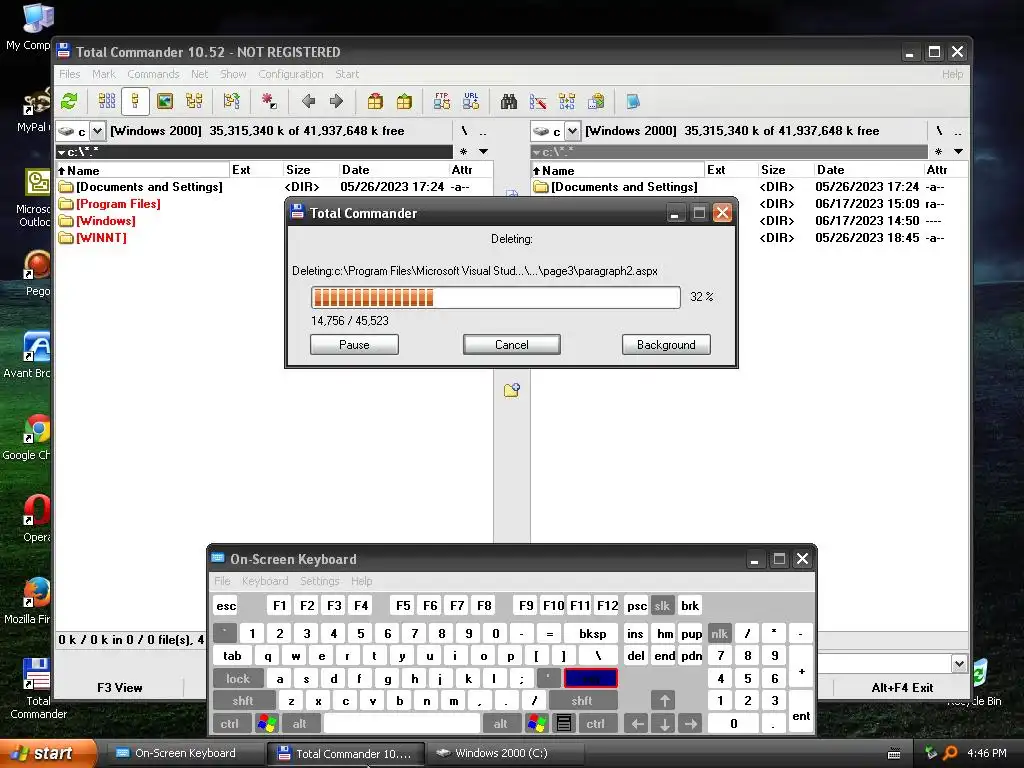Select Documents and Settings in right panel

[624, 187]
